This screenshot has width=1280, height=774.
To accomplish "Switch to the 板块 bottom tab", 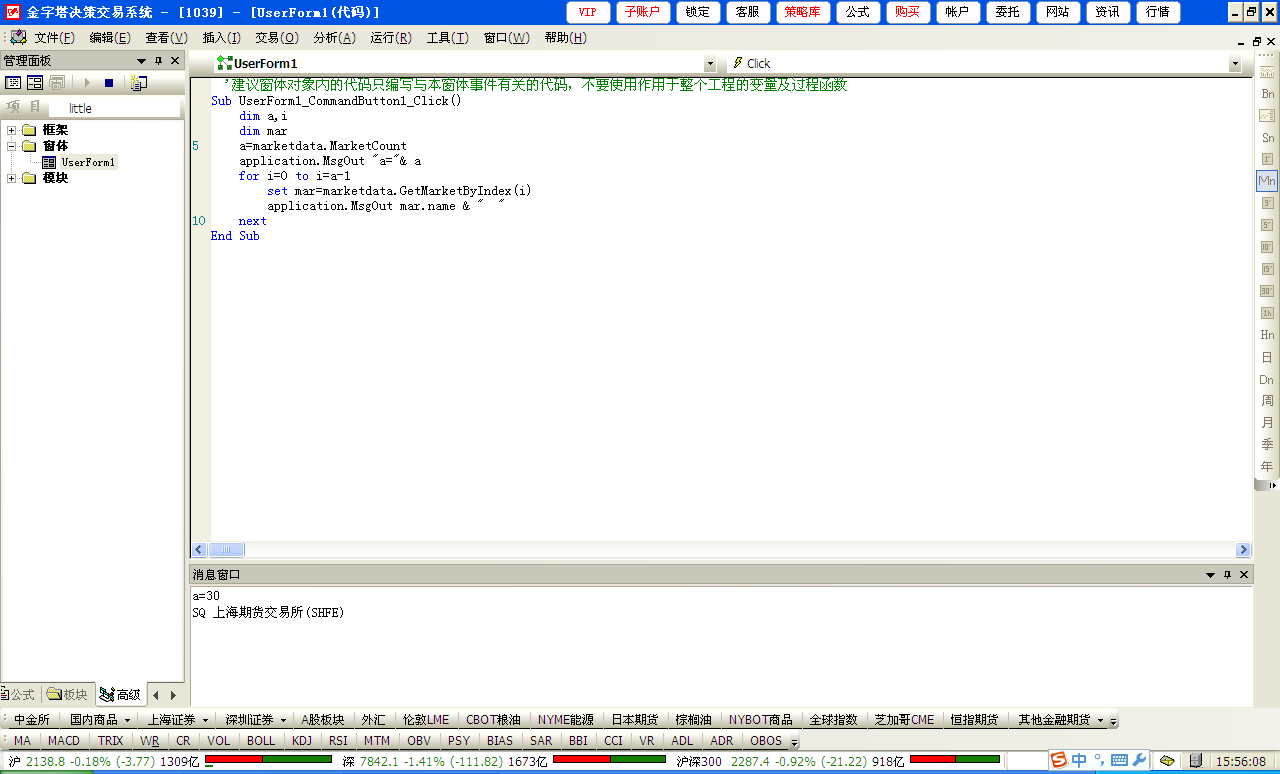I will tap(68, 694).
